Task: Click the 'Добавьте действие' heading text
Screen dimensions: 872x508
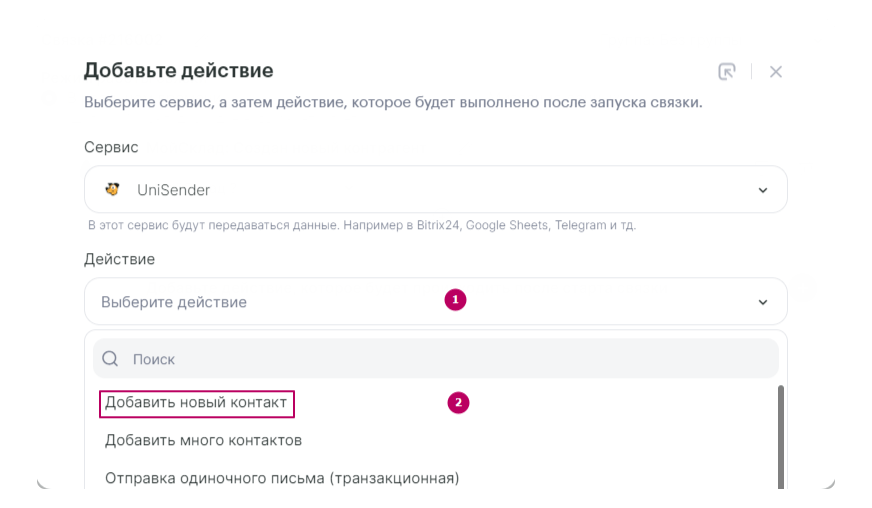Action: click(179, 71)
